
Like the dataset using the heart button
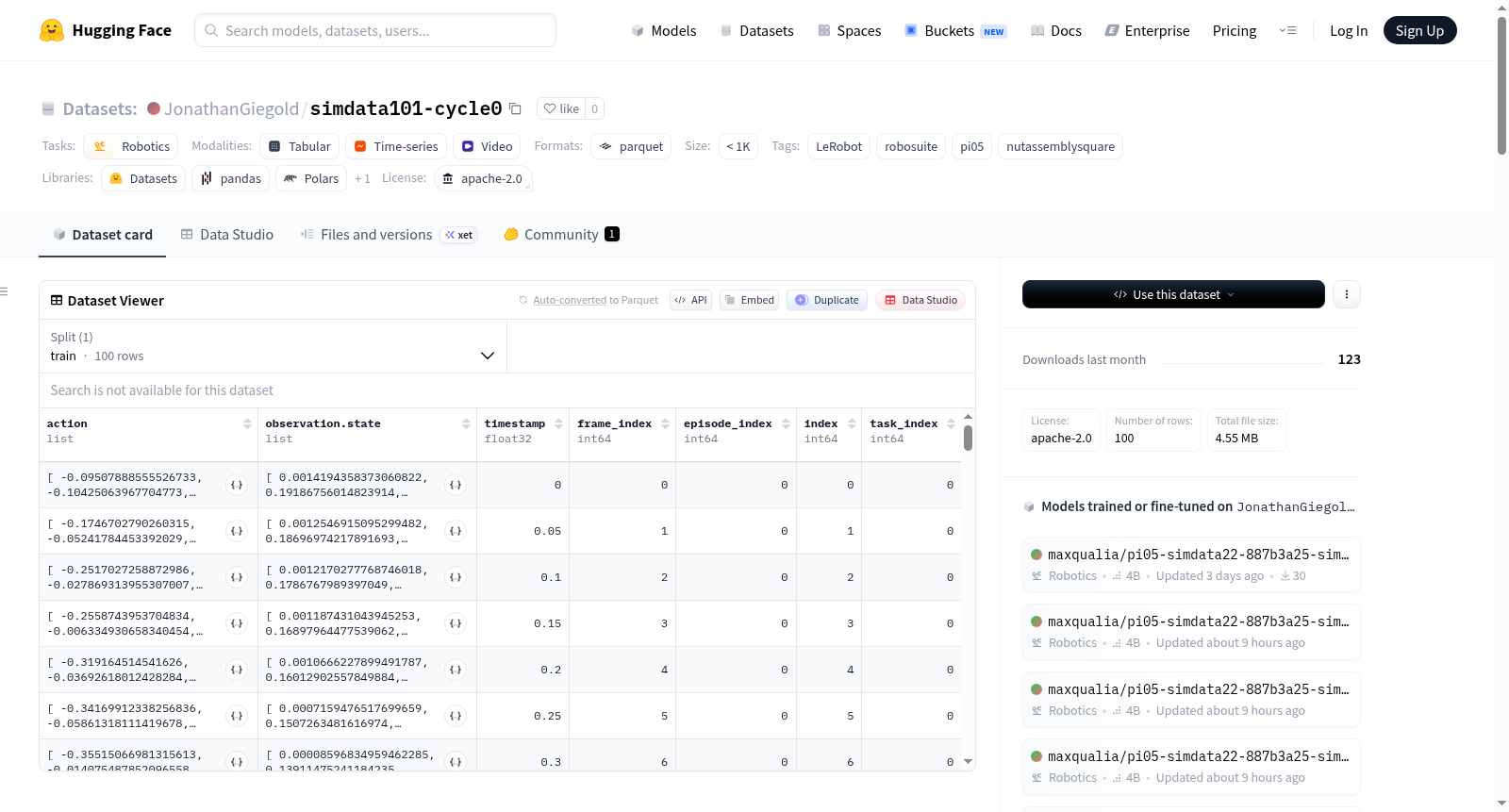point(561,108)
